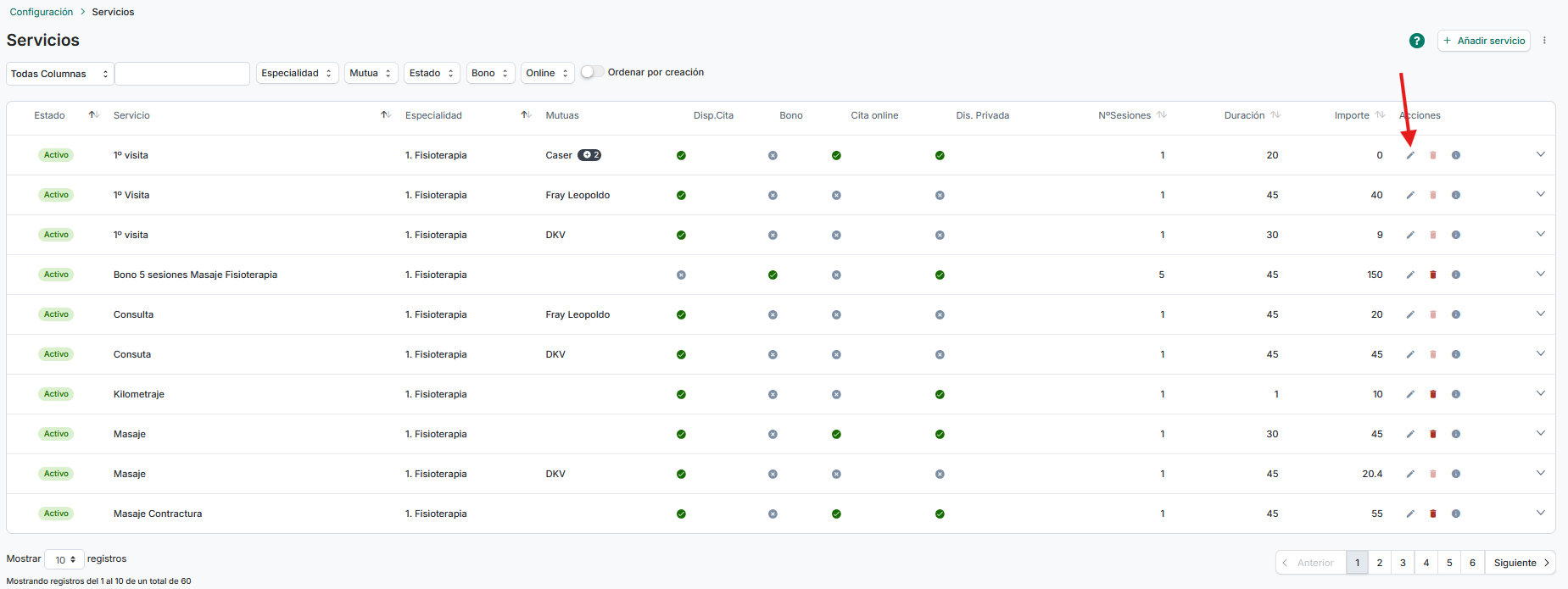Screen dimensions: 1568x589
Task: Go to page 2 of results
Action: 1380,563
